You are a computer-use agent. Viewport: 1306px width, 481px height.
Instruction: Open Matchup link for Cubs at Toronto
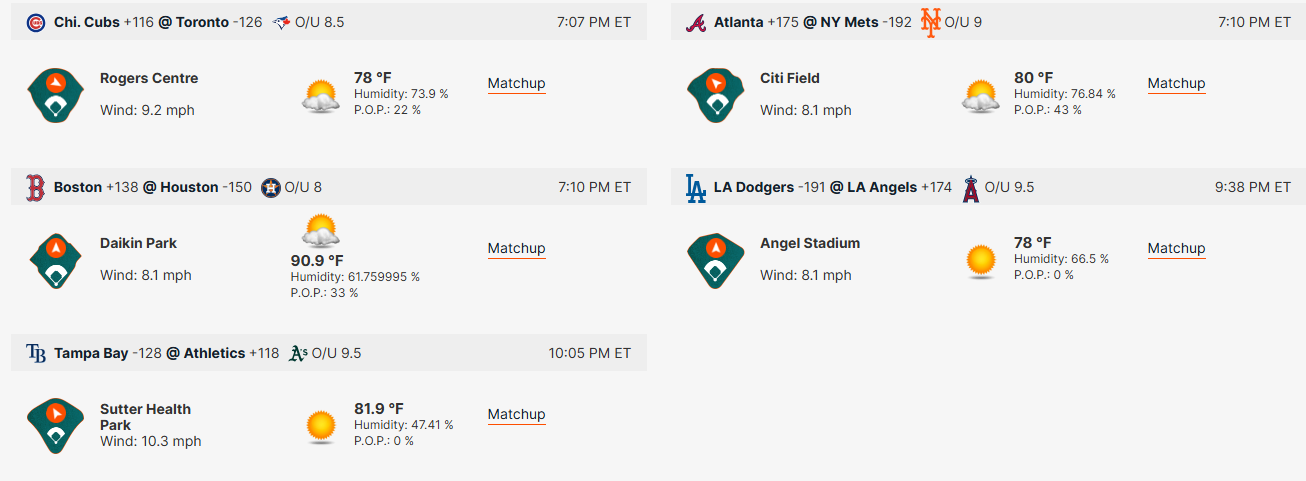(516, 84)
